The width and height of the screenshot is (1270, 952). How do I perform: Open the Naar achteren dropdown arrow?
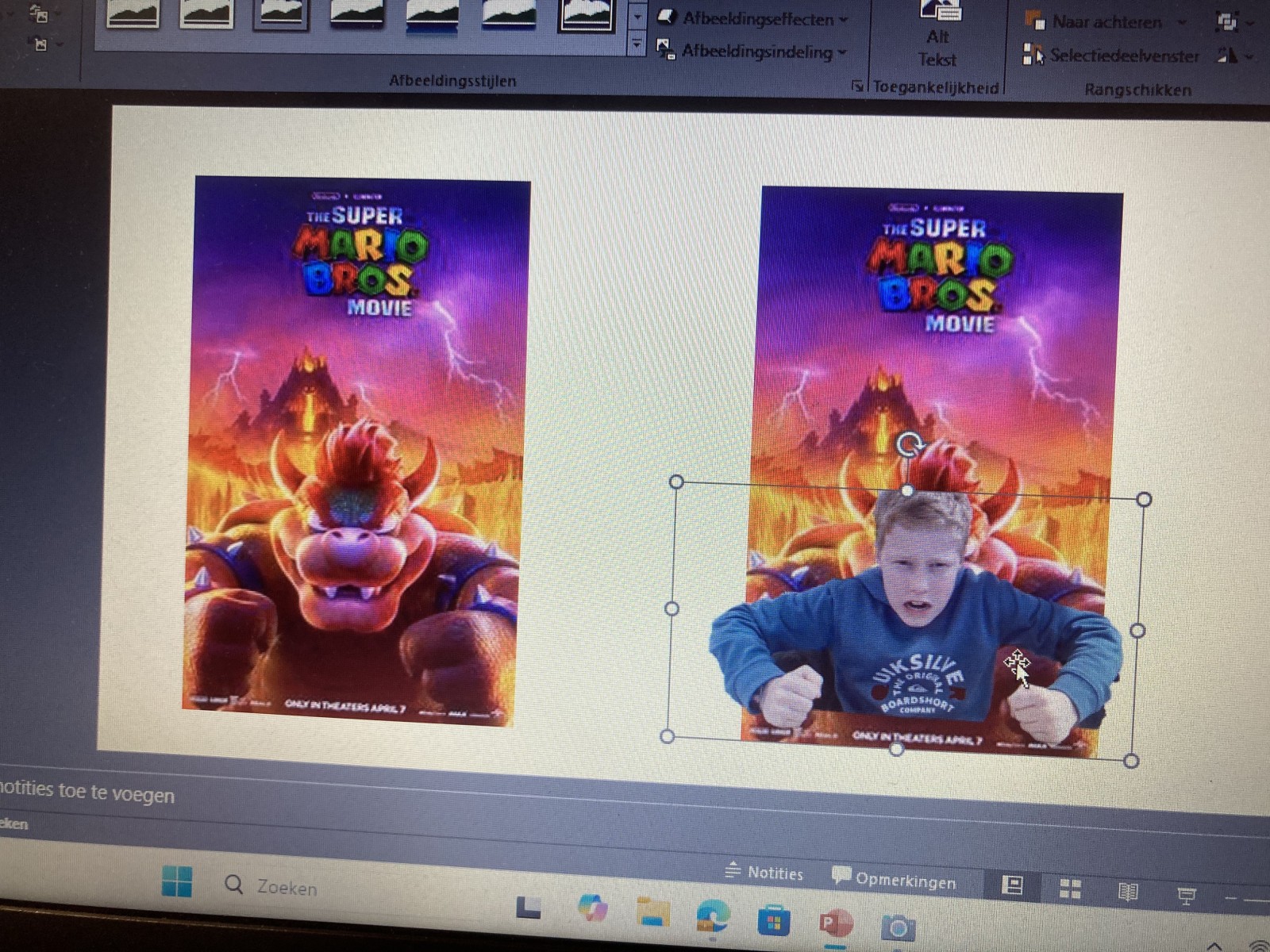click(1181, 23)
